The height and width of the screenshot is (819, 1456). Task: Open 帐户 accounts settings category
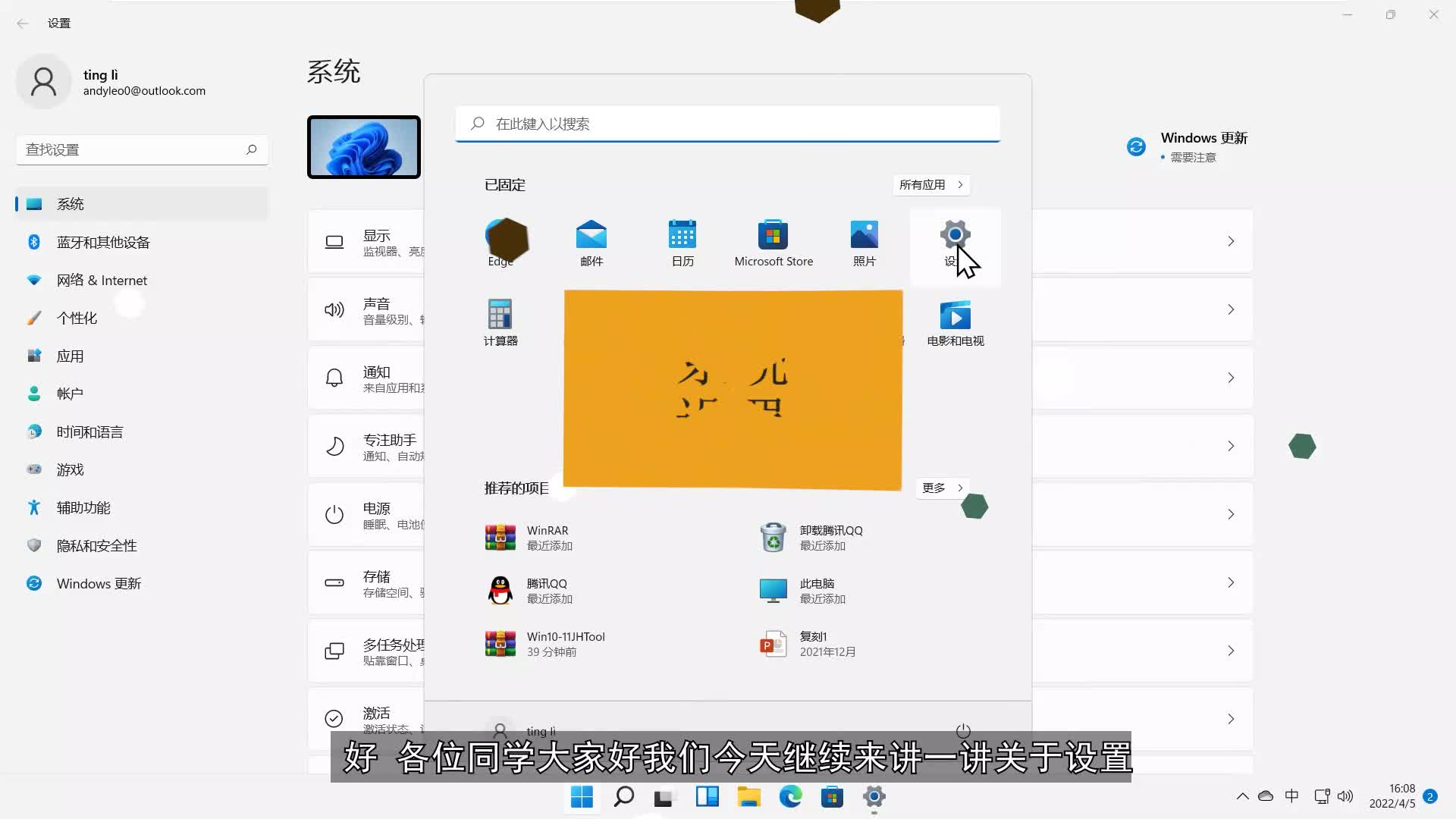coord(142,394)
